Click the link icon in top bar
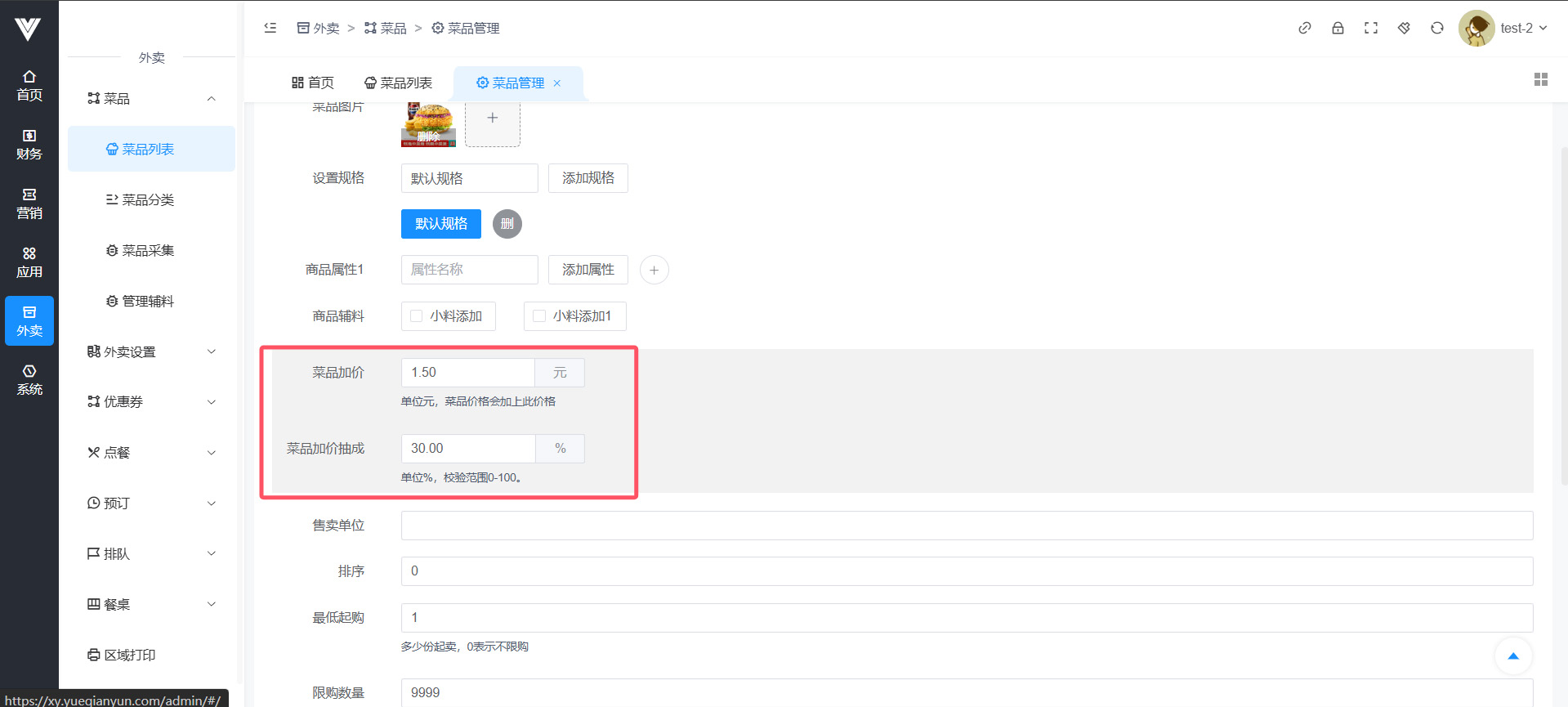1568x707 pixels. point(1305,28)
